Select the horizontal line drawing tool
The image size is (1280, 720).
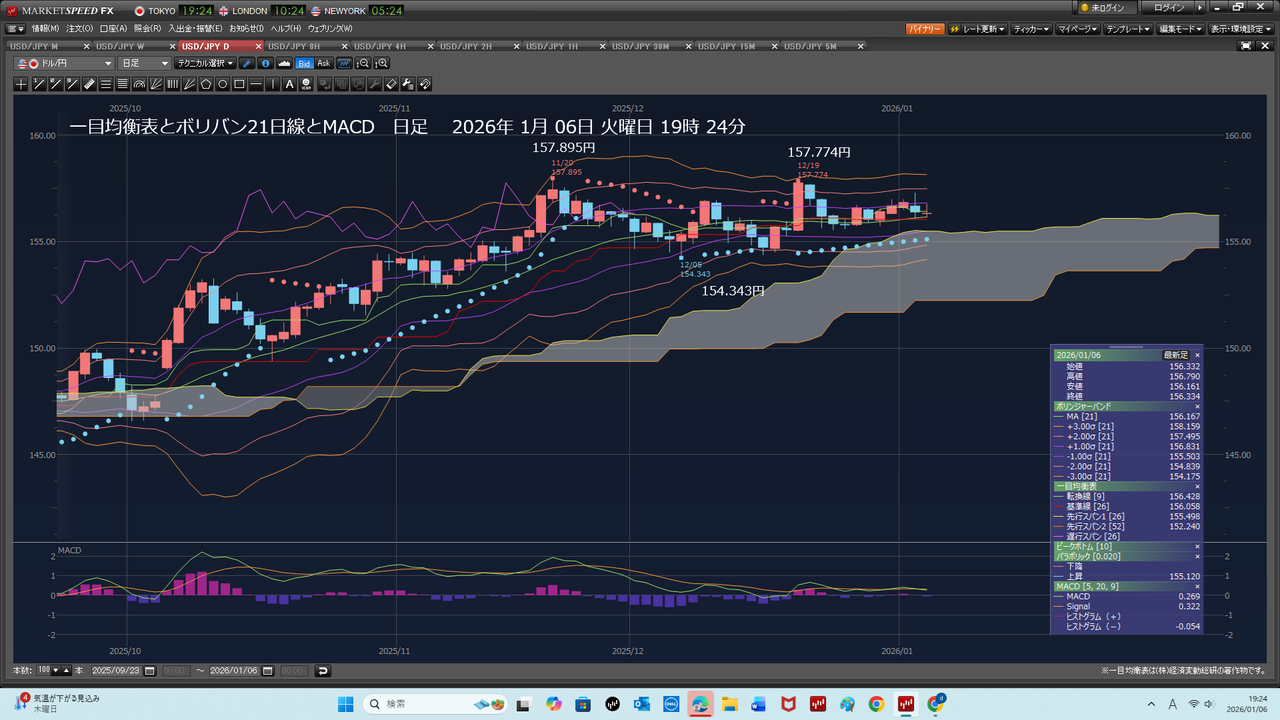[x=257, y=84]
